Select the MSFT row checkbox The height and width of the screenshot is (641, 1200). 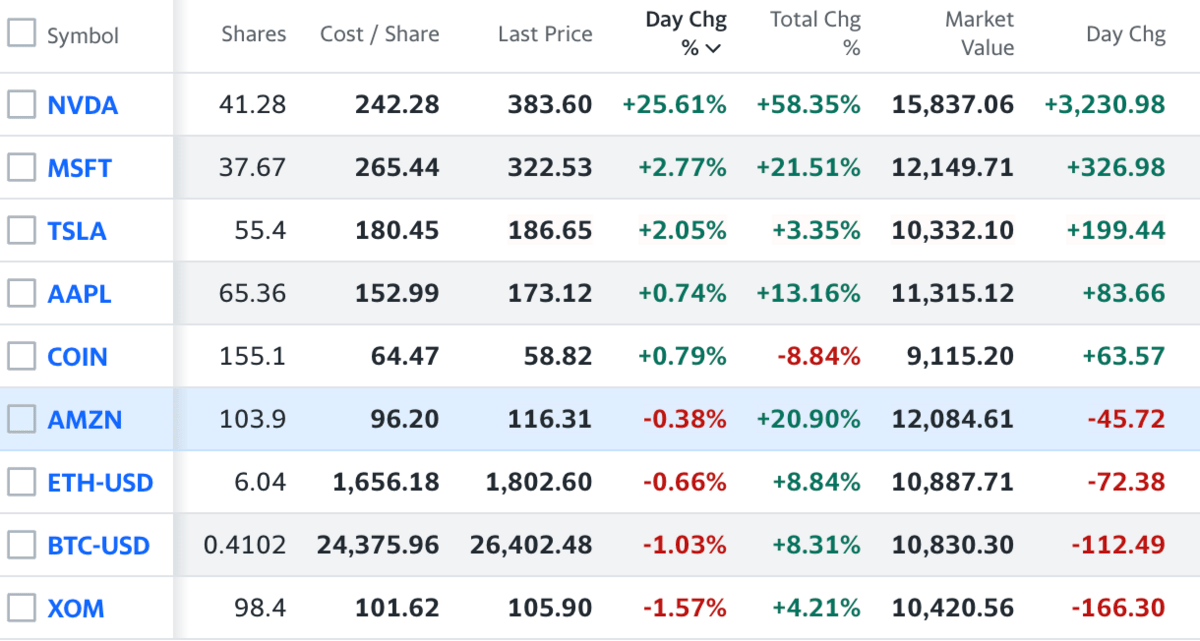coord(21,167)
